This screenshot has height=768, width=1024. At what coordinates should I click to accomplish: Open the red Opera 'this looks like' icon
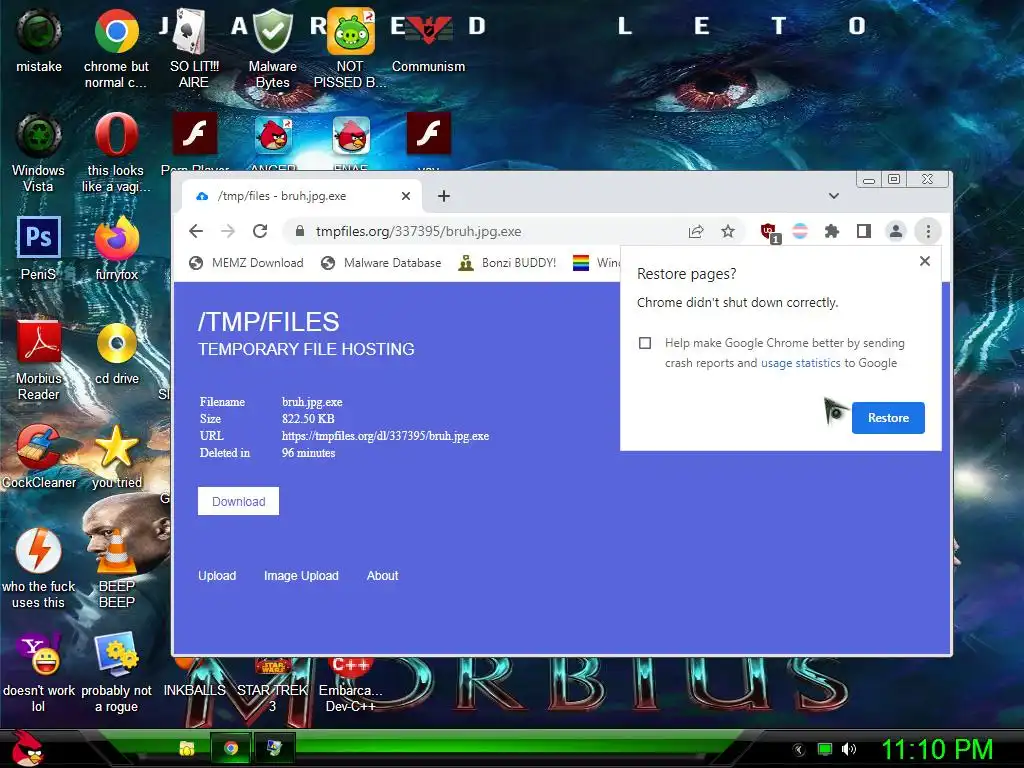click(116, 153)
